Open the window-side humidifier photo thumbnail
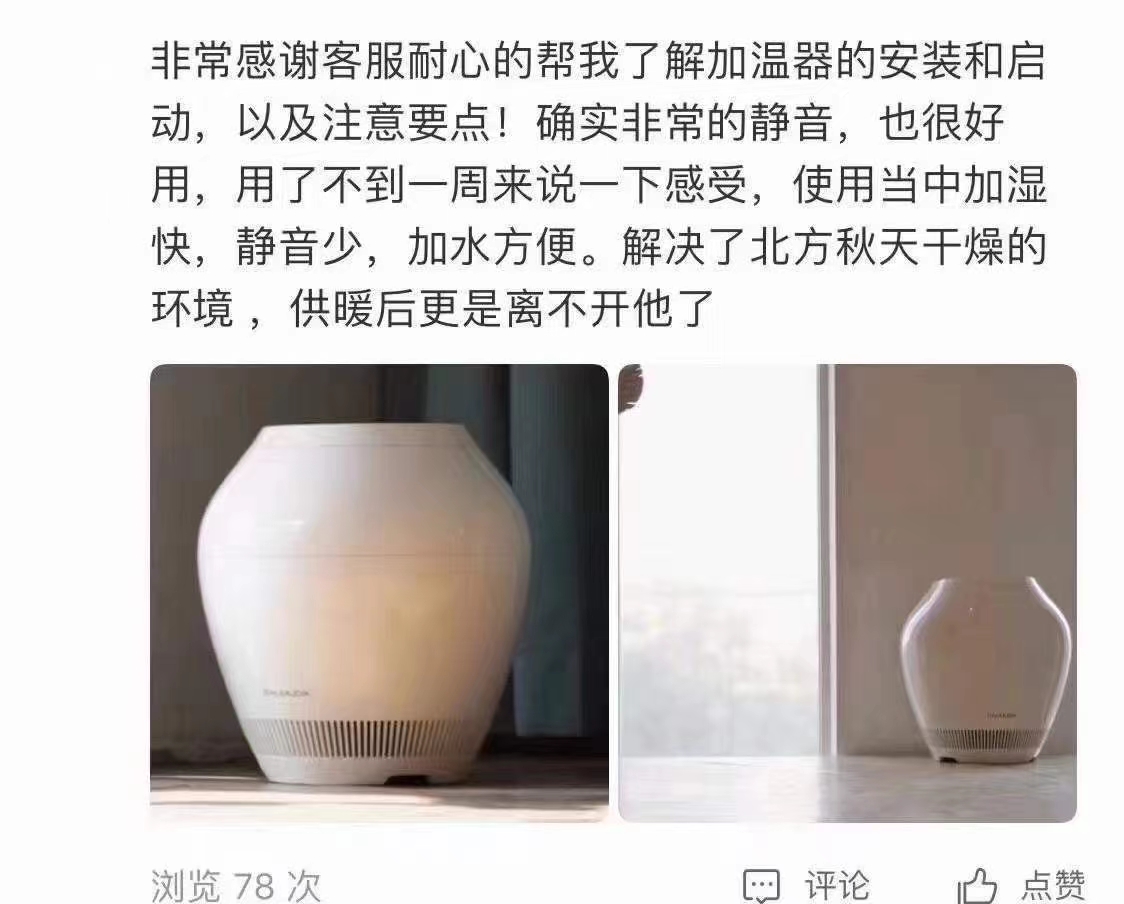The image size is (1124, 904). pos(847,593)
